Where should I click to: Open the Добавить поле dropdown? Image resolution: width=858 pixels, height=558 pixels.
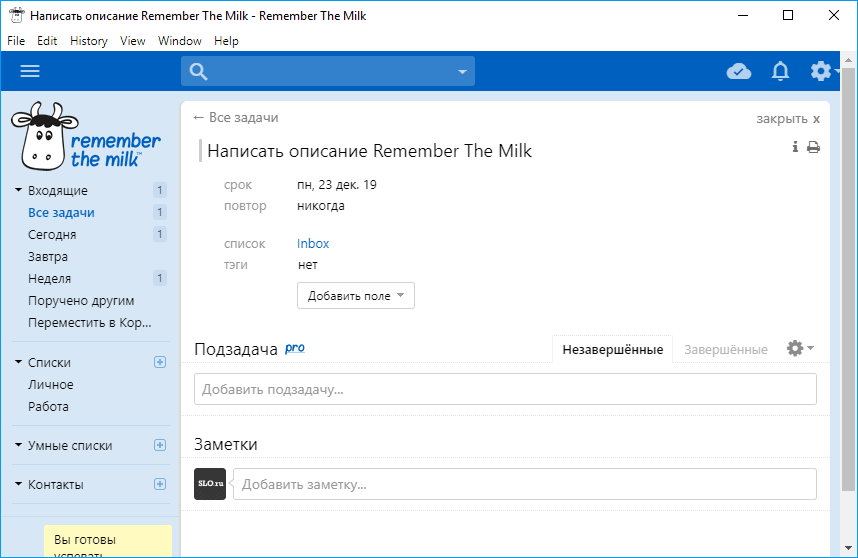(x=356, y=296)
